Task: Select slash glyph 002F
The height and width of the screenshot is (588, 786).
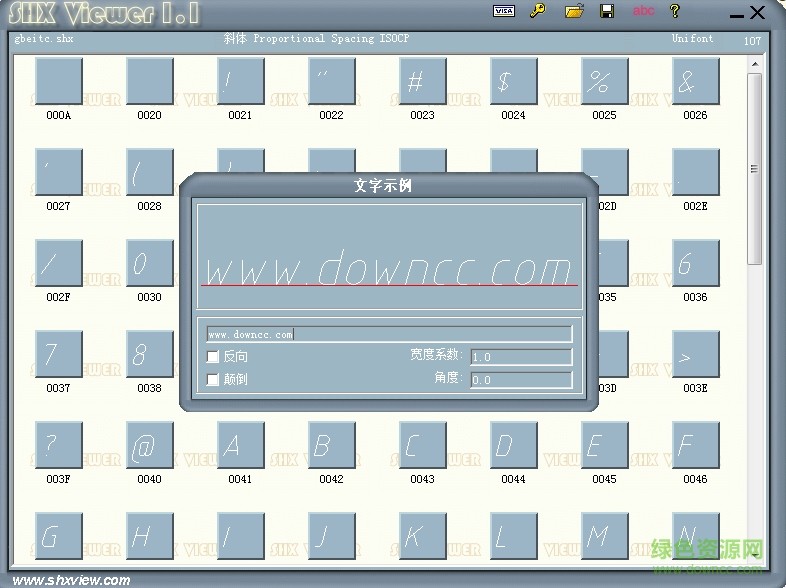Action: (59, 263)
